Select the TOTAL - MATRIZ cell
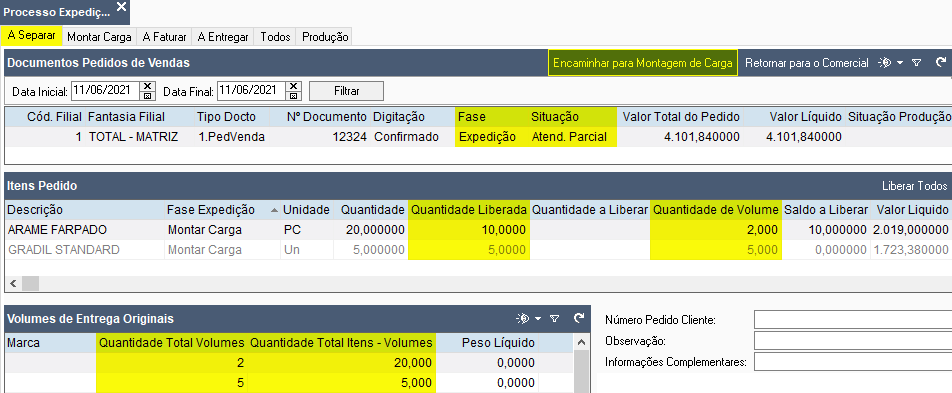Viewport: 952px width, 393px height. click(x=140, y=137)
